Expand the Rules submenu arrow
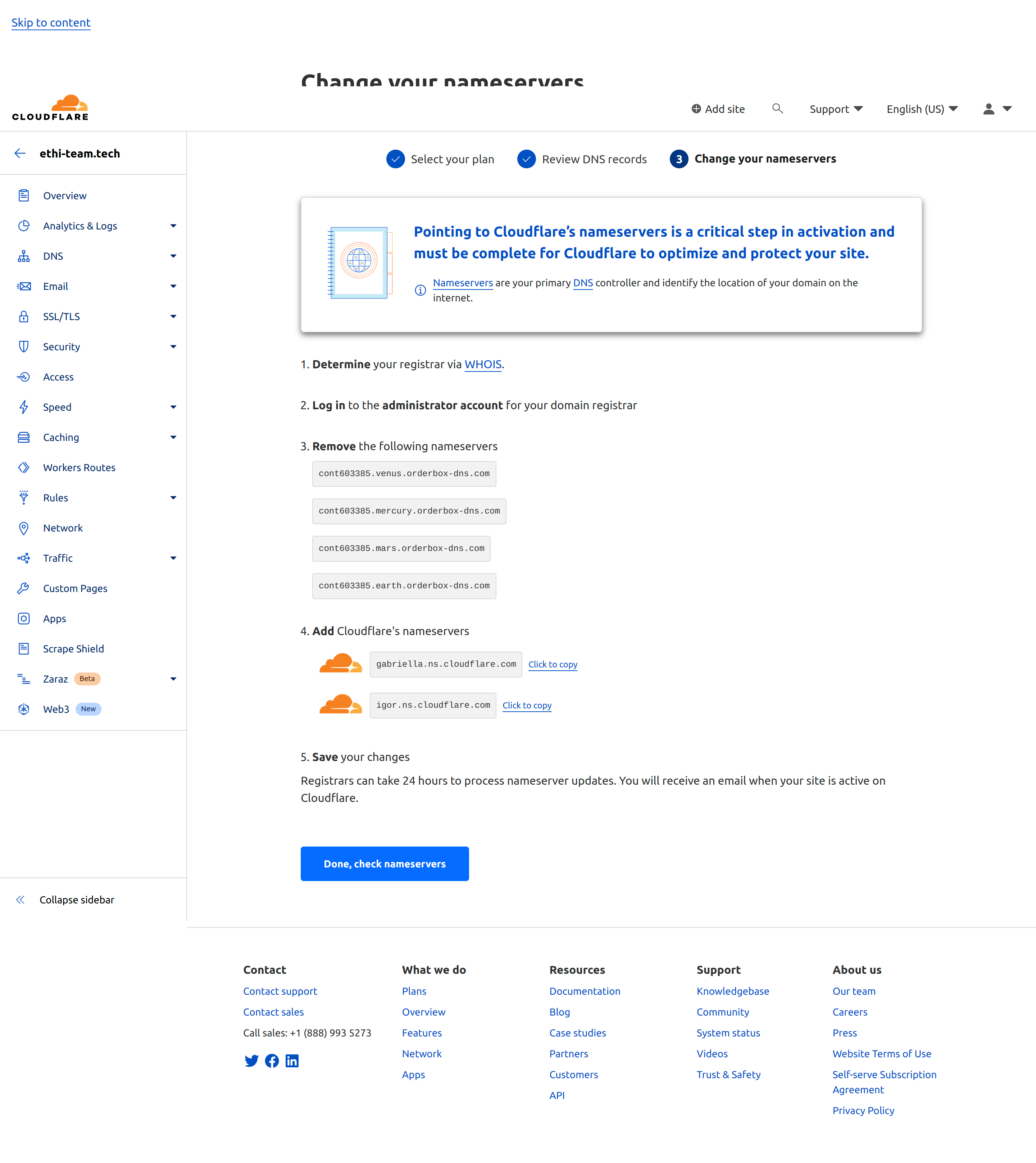The height and width of the screenshot is (1163, 1036). 173,498
